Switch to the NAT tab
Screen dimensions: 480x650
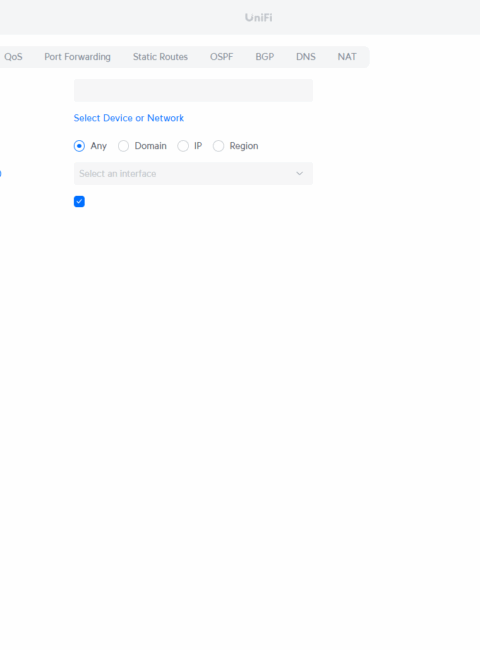pos(347,57)
